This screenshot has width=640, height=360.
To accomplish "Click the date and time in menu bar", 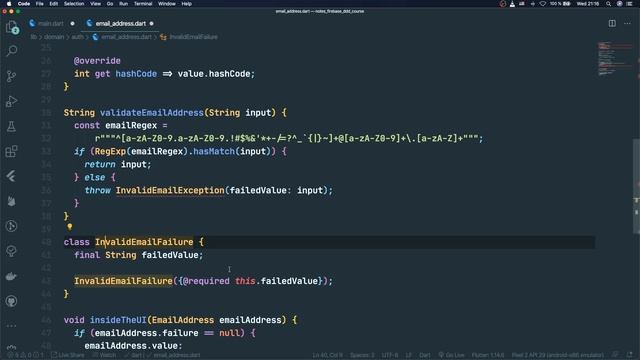I will click(x=588, y=4).
